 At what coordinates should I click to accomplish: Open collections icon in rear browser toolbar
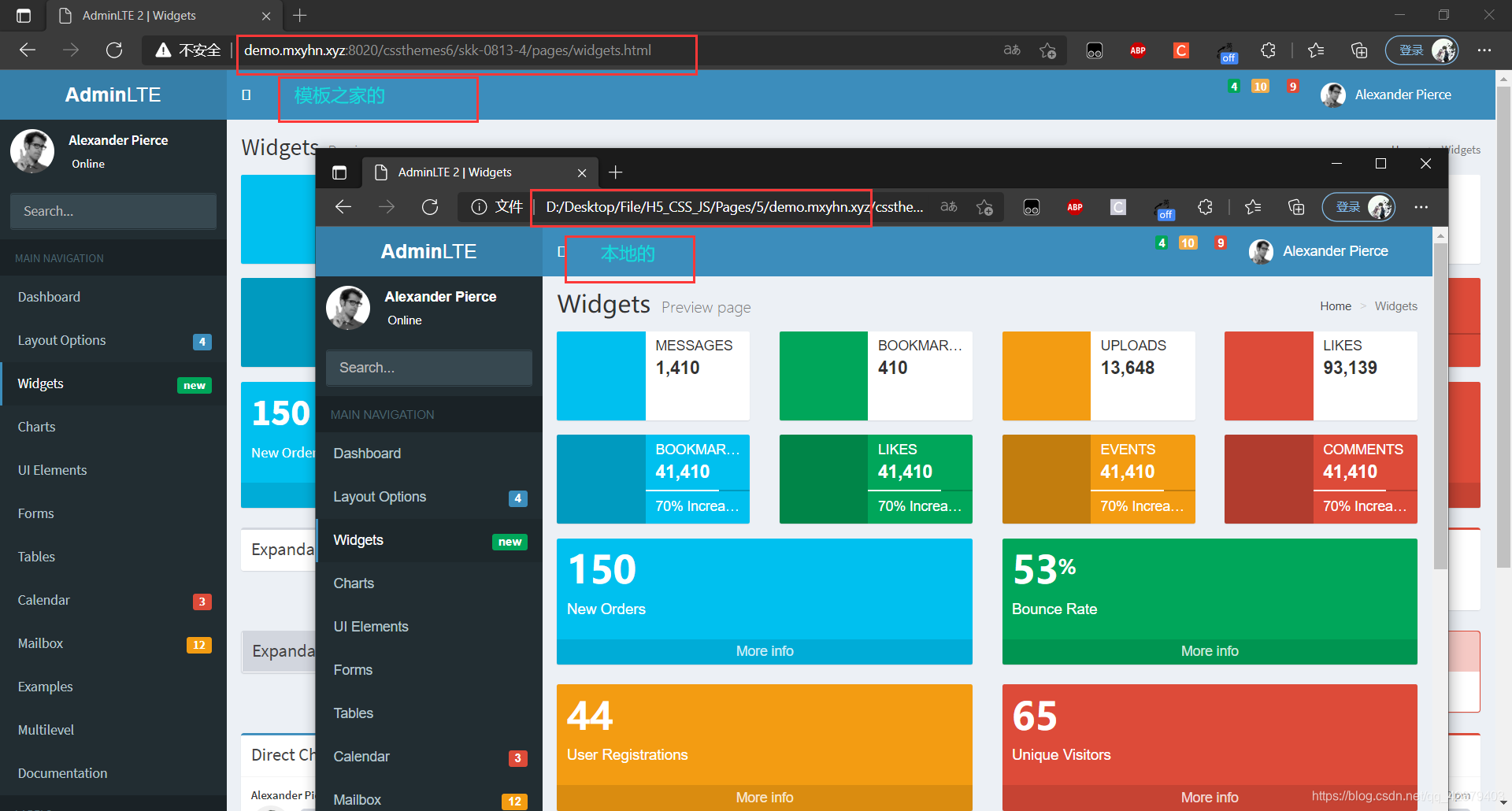[1359, 50]
